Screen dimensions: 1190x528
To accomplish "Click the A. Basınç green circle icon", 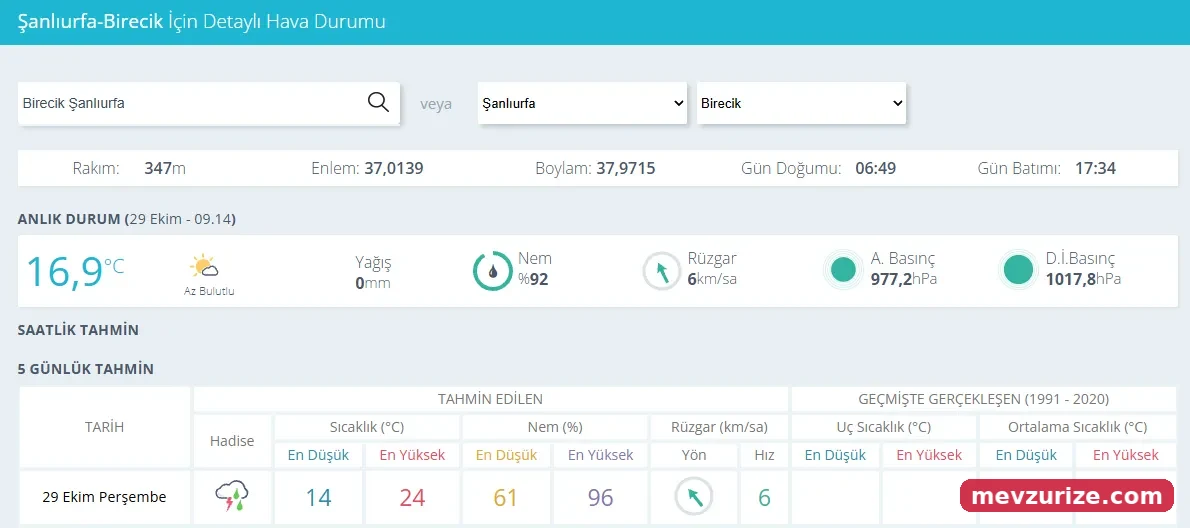I will 843,270.
